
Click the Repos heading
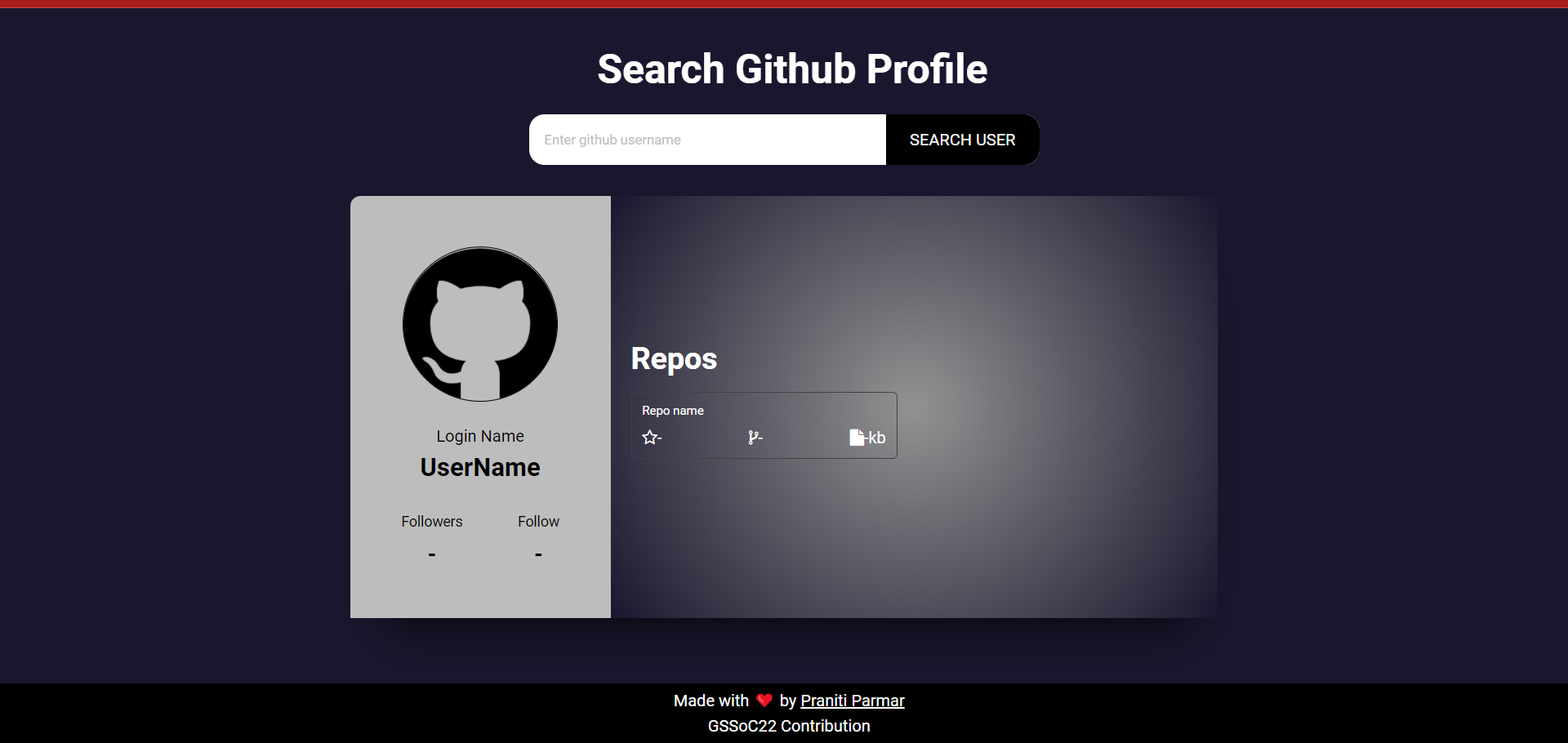pos(674,359)
